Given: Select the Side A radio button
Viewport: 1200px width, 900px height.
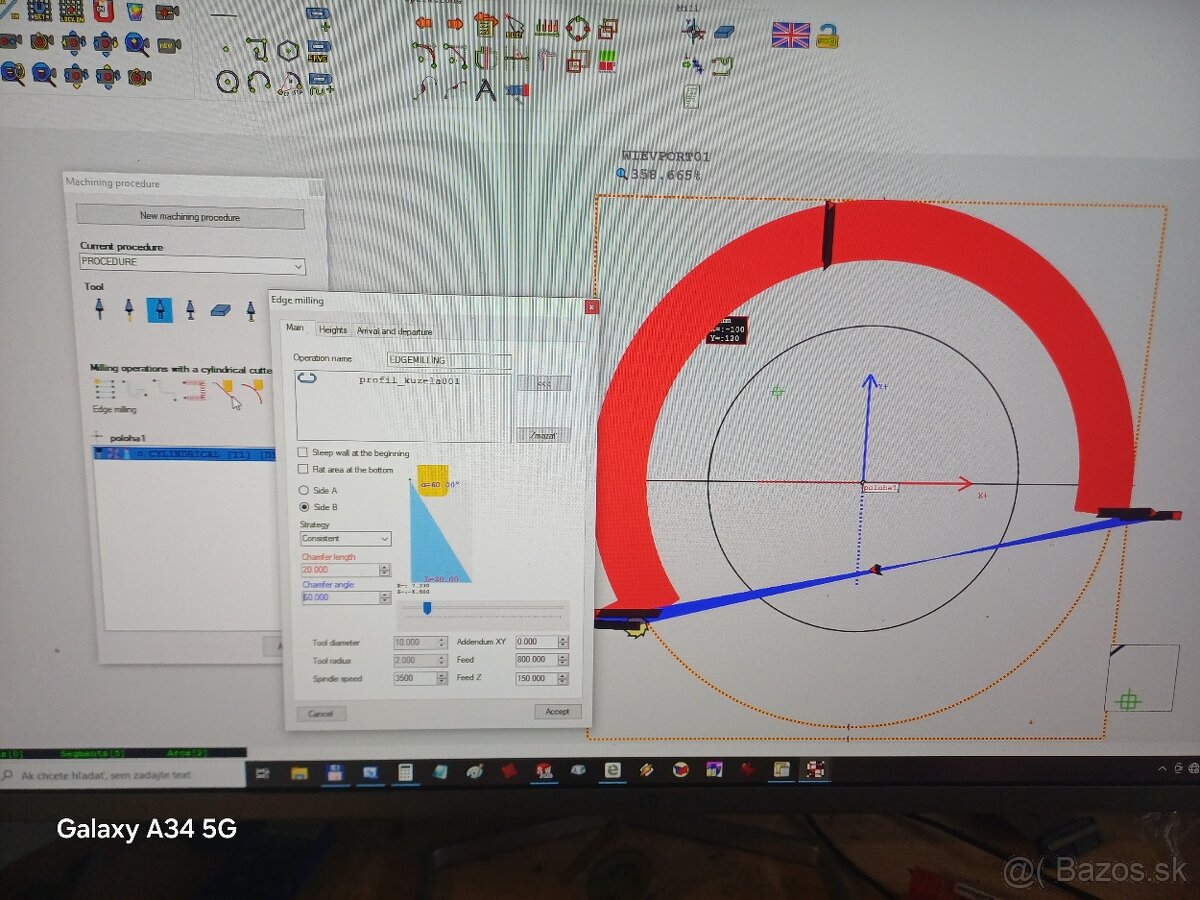Looking at the screenshot, I should click(304, 491).
